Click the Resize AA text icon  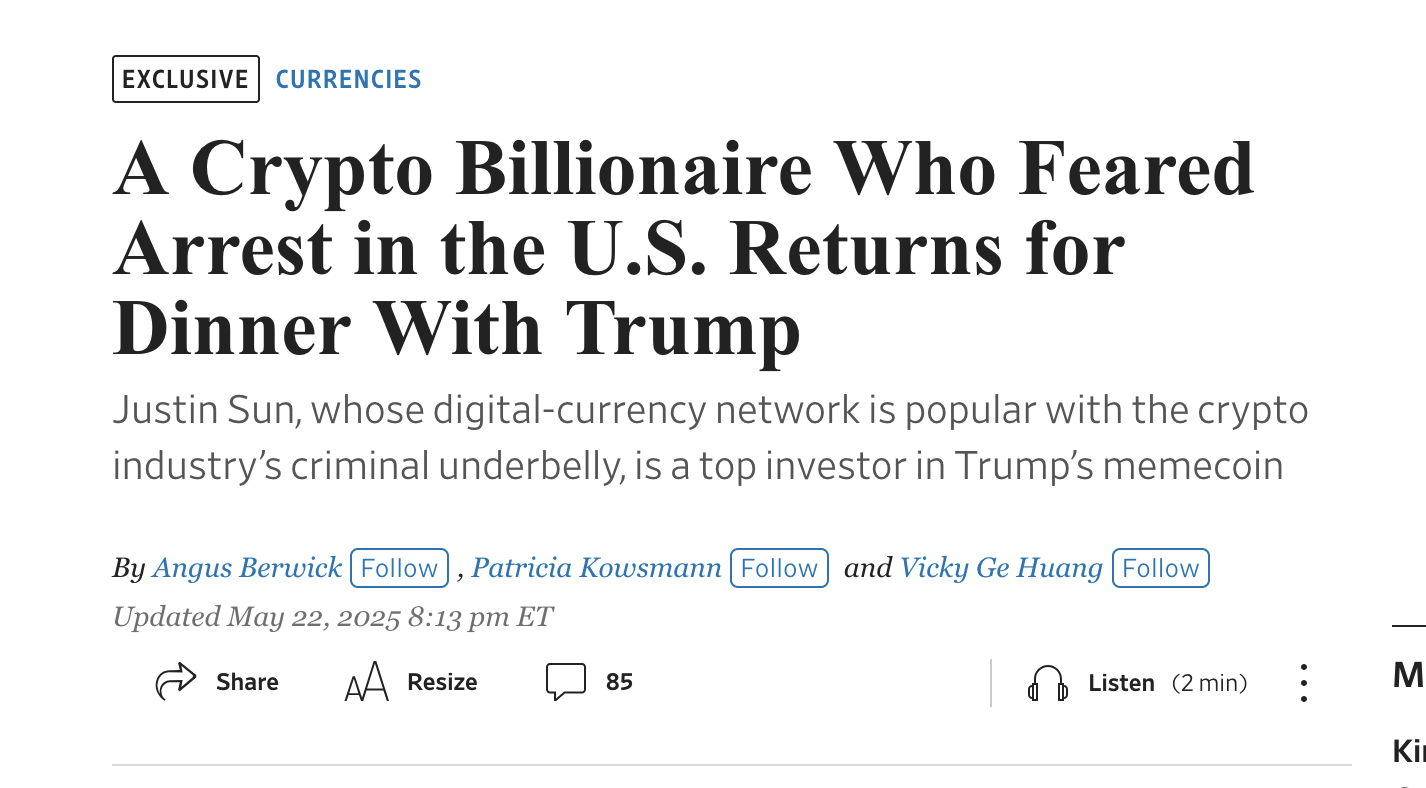point(366,682)
